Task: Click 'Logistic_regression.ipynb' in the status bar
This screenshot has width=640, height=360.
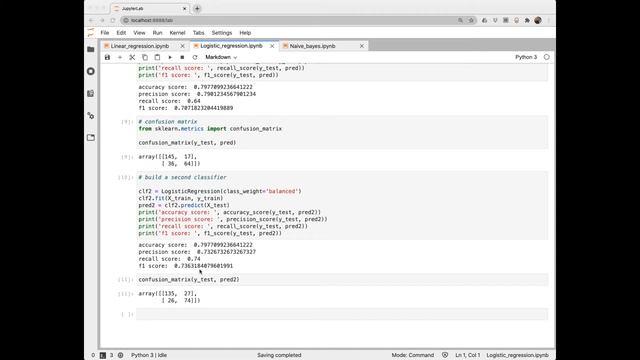Action: tap(518, 355)
